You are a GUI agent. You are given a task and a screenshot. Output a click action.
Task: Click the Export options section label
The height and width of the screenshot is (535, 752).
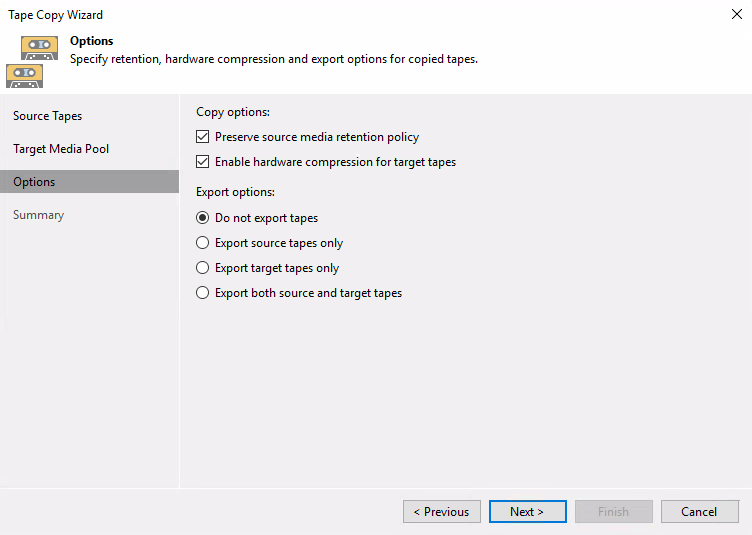point(235,192)
